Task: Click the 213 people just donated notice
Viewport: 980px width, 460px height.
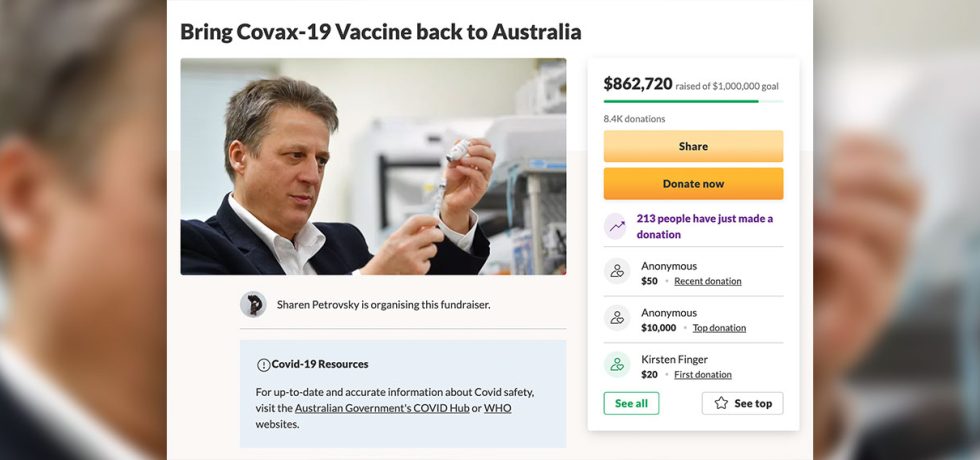Action: coord(704,226)
